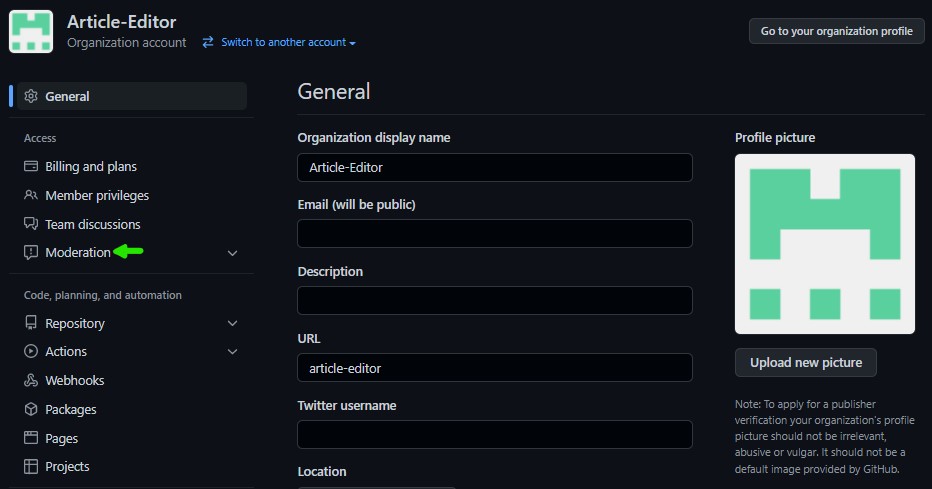Viewport: 932px width, 489px height.
Task: Click the Actions play icon
Action: tap(31, 351)
